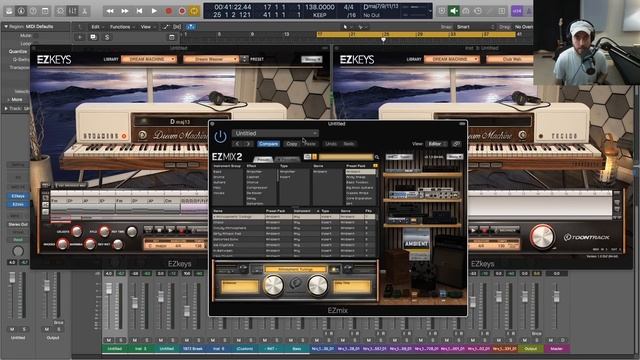
Task: Expand the More section in the inspector
Action: tap(9, 99)
